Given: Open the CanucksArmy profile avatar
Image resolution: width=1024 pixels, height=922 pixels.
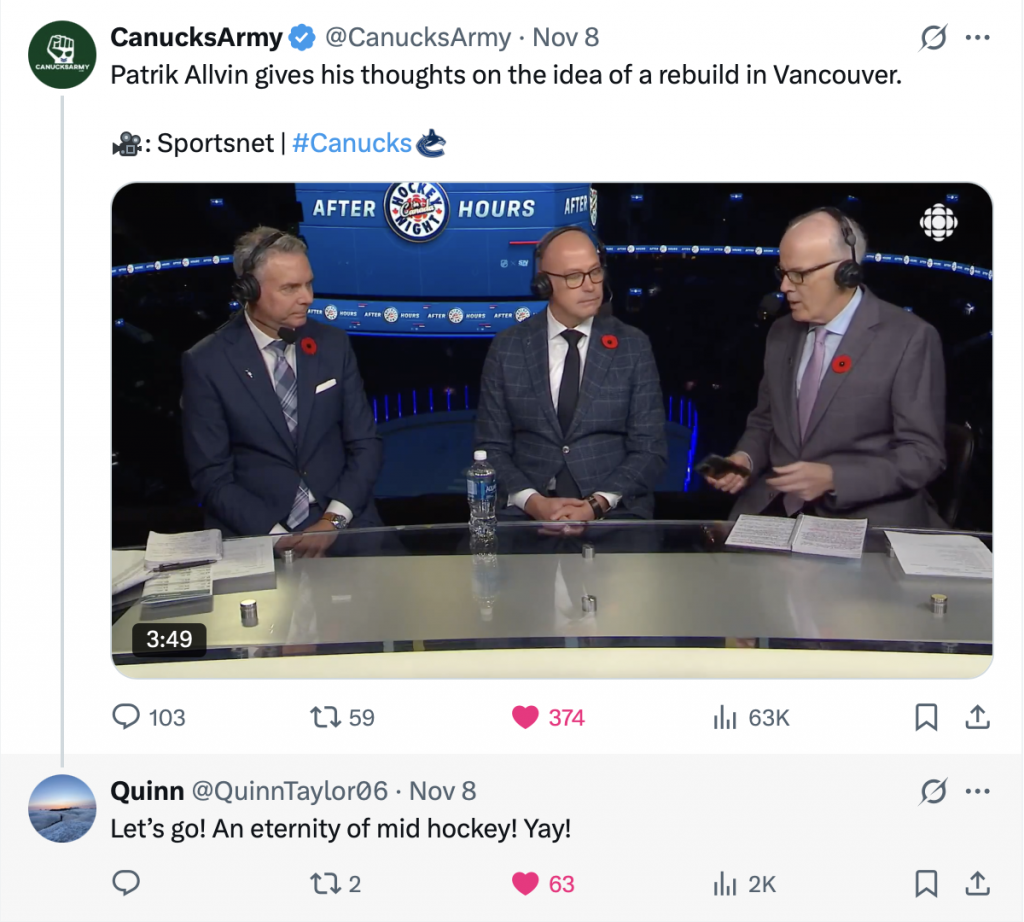Looking at the screenshot, I should [61, 55].
